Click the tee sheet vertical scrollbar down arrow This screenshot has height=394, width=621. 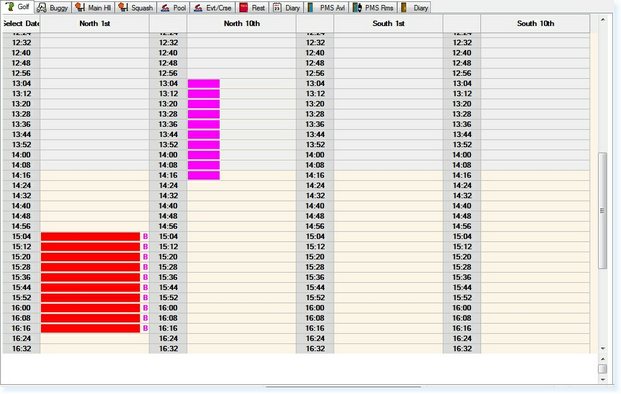pyautogui.click(x=602, y=348)
